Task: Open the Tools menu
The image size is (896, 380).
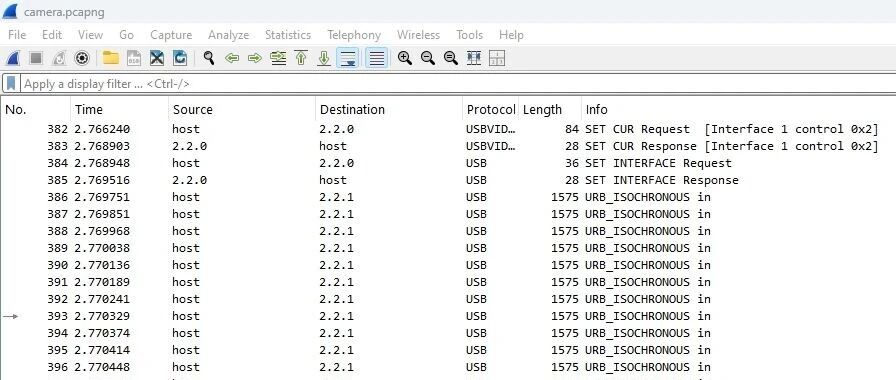Action: (469, 35)
